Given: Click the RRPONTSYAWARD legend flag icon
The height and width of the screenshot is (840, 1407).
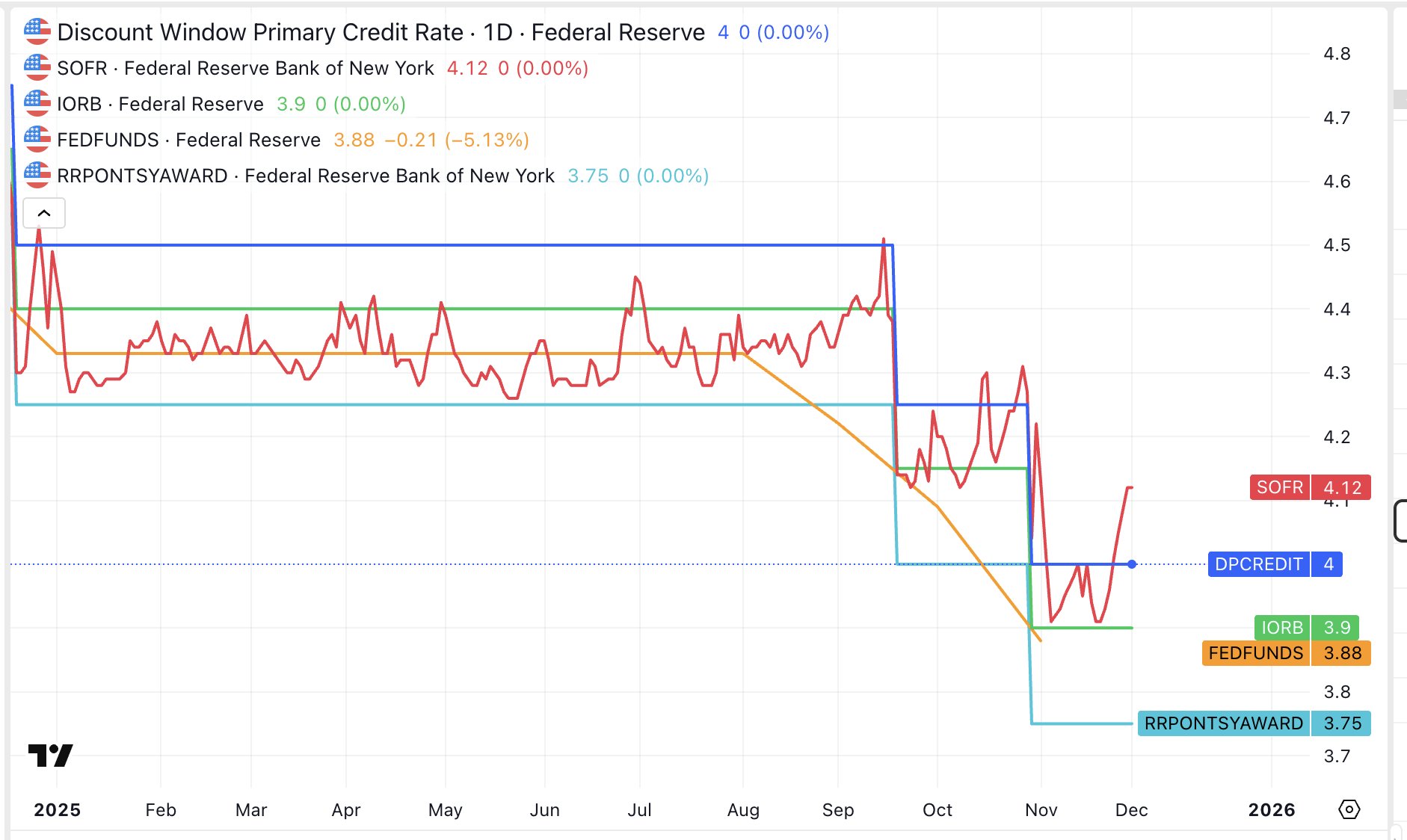Looking at the screenshot, I should pos(37,176).
